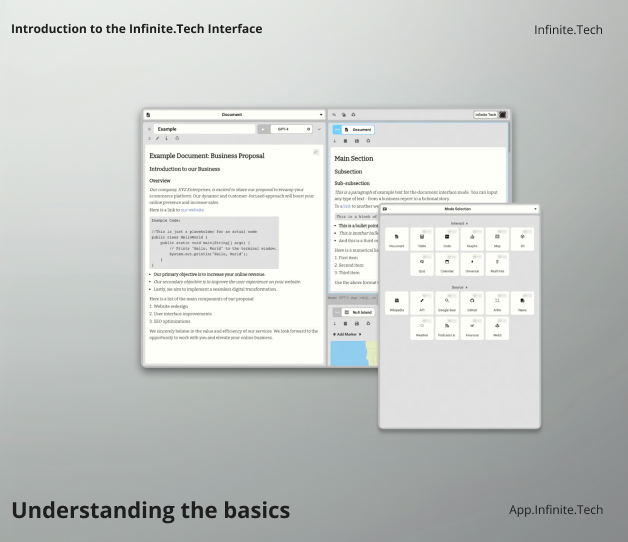Click the 'Main Section' heading text
The width and height of the screenshot is (628, 542).
coord(354,159)
